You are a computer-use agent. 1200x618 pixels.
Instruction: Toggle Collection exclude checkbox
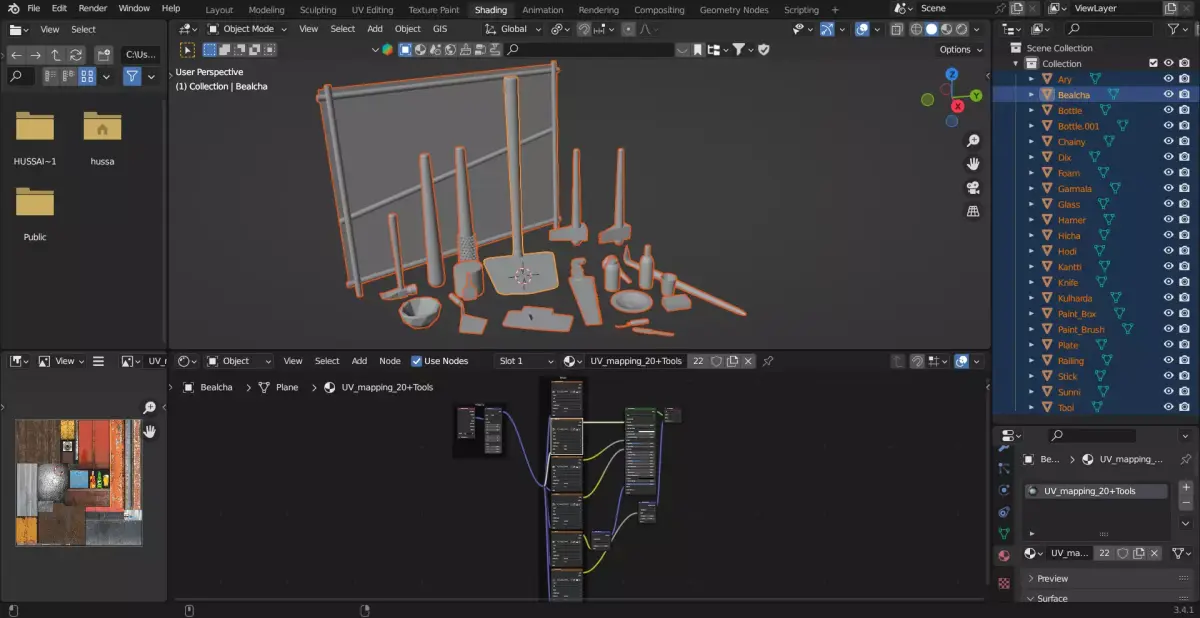(x=1153, y=63)
